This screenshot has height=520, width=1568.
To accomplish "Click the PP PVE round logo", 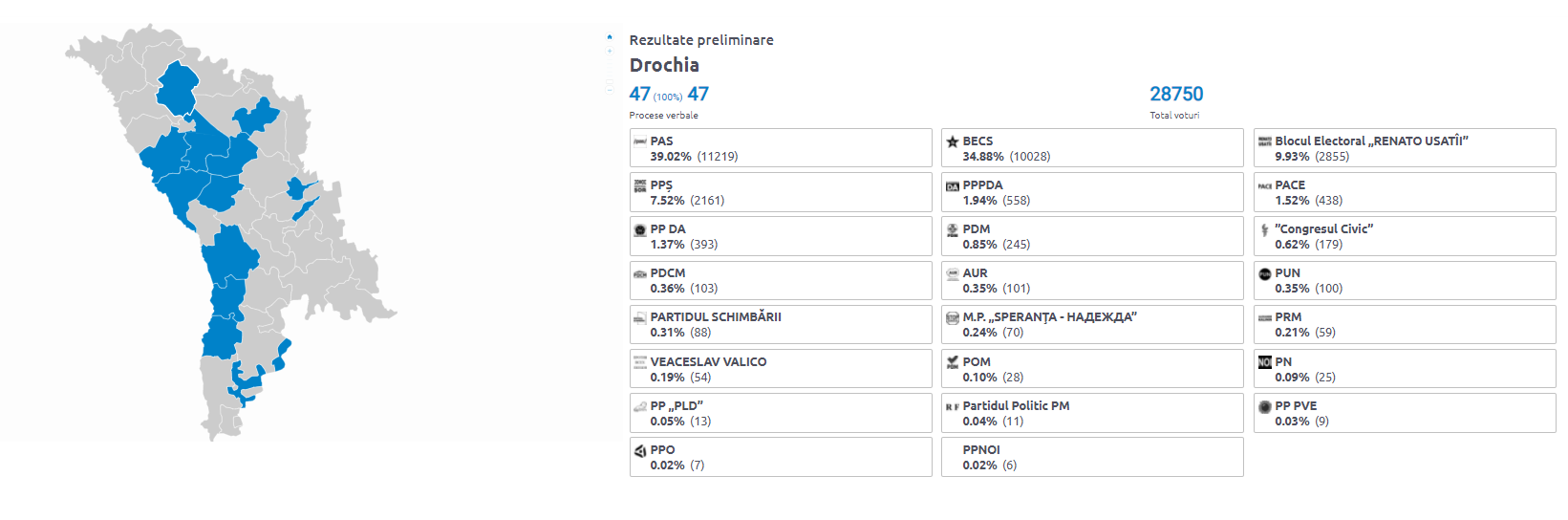I will pyautogui.click(x=1265, y=406).
